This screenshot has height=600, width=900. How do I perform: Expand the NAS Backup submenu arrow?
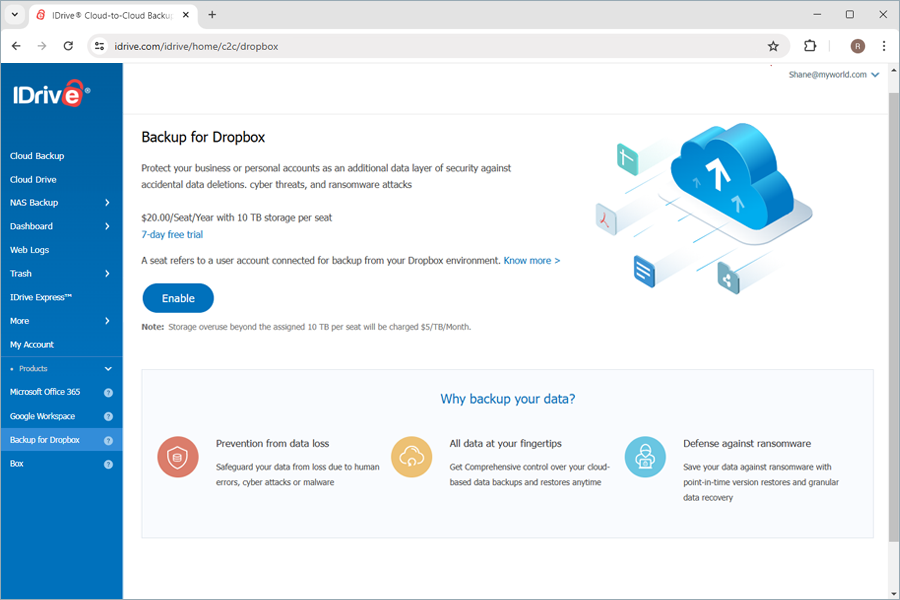107,203
